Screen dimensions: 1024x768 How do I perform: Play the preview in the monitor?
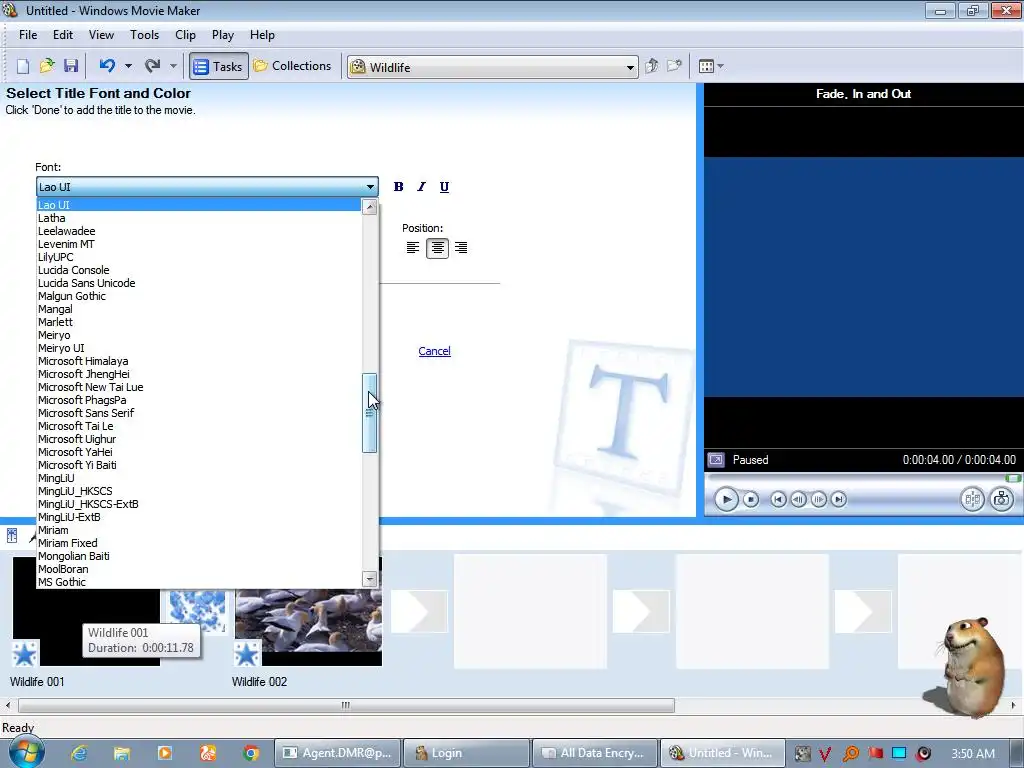(726, 500)
